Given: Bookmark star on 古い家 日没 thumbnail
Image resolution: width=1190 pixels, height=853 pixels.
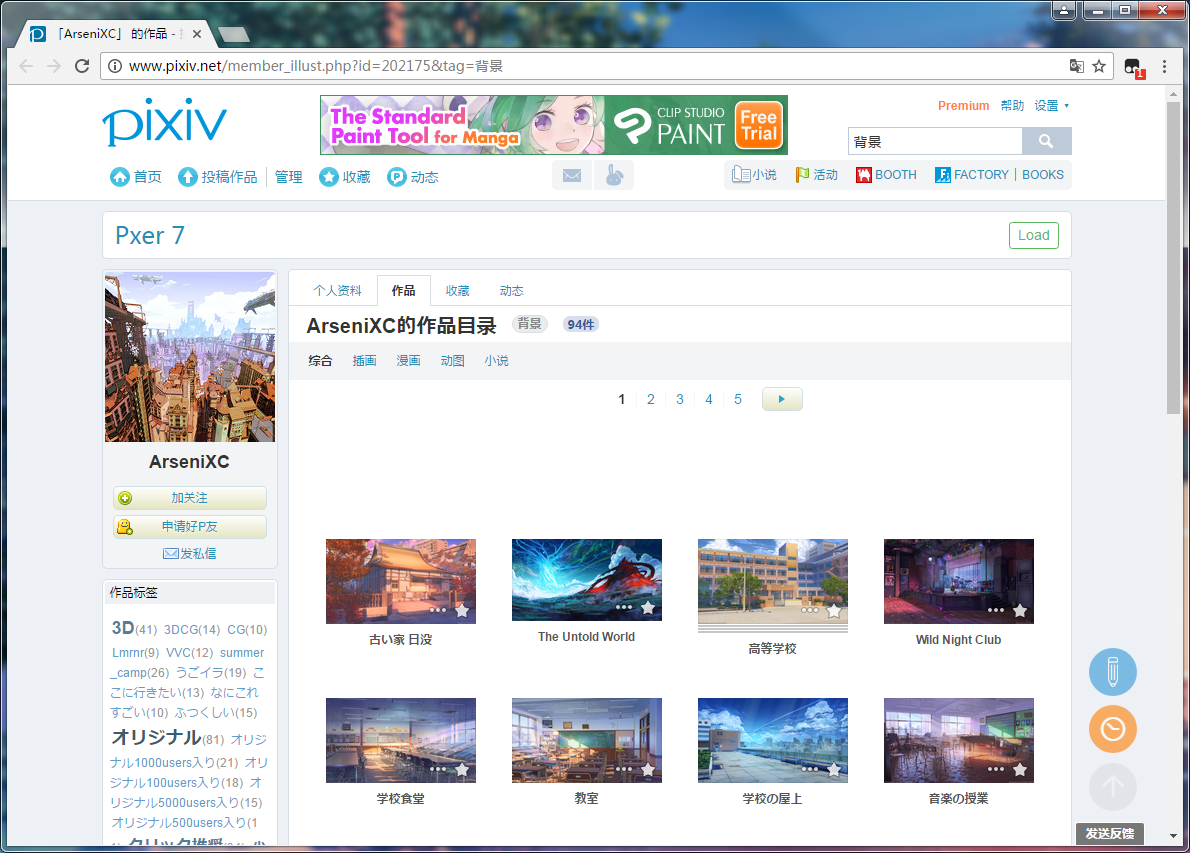Looking at the screenshot, I should [x=462, y=610].
